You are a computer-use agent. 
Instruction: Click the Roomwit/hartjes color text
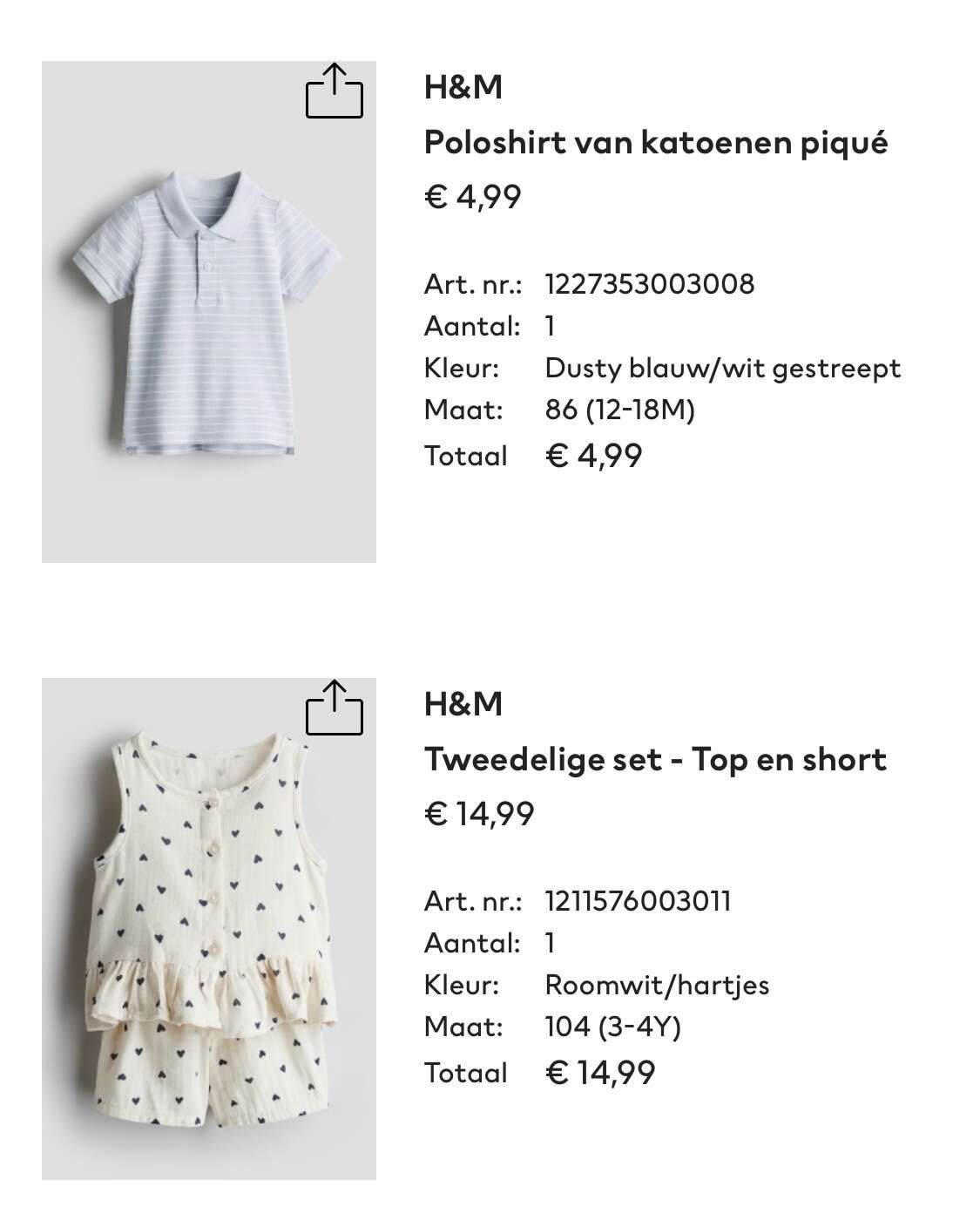click(658, 986)
